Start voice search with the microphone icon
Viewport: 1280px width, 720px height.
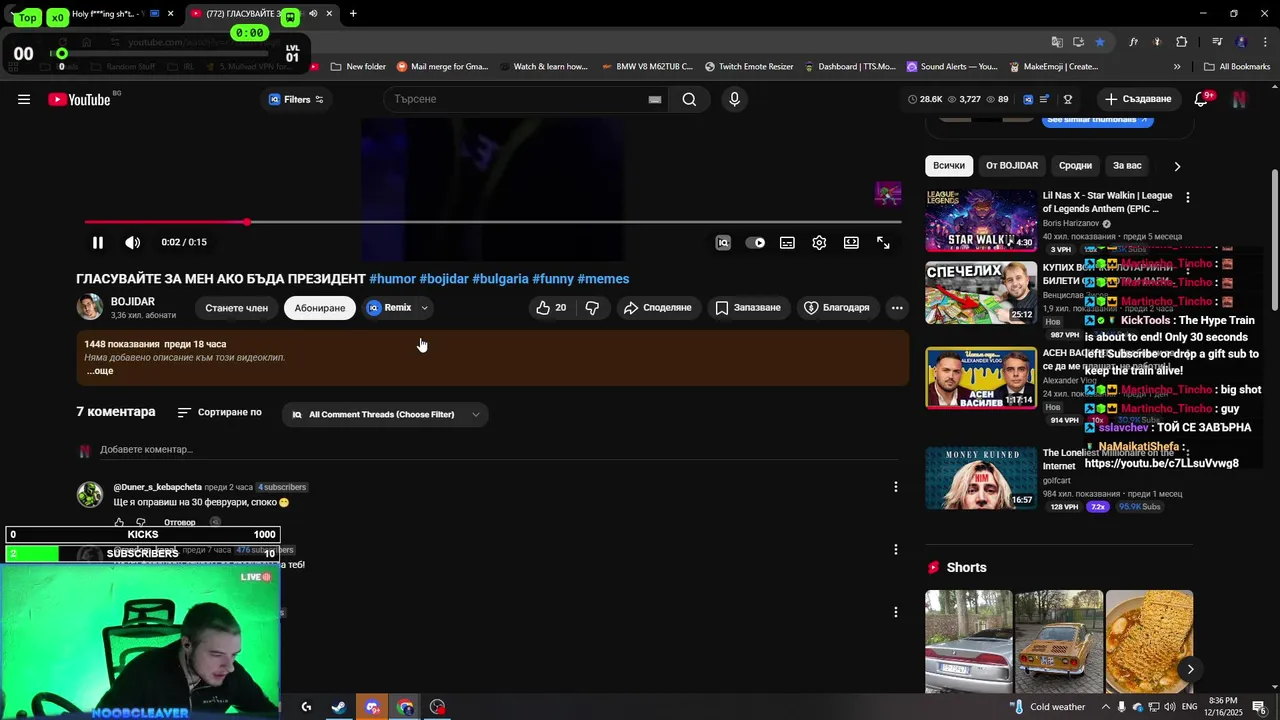pyautogui.click(x=734, y=99)
